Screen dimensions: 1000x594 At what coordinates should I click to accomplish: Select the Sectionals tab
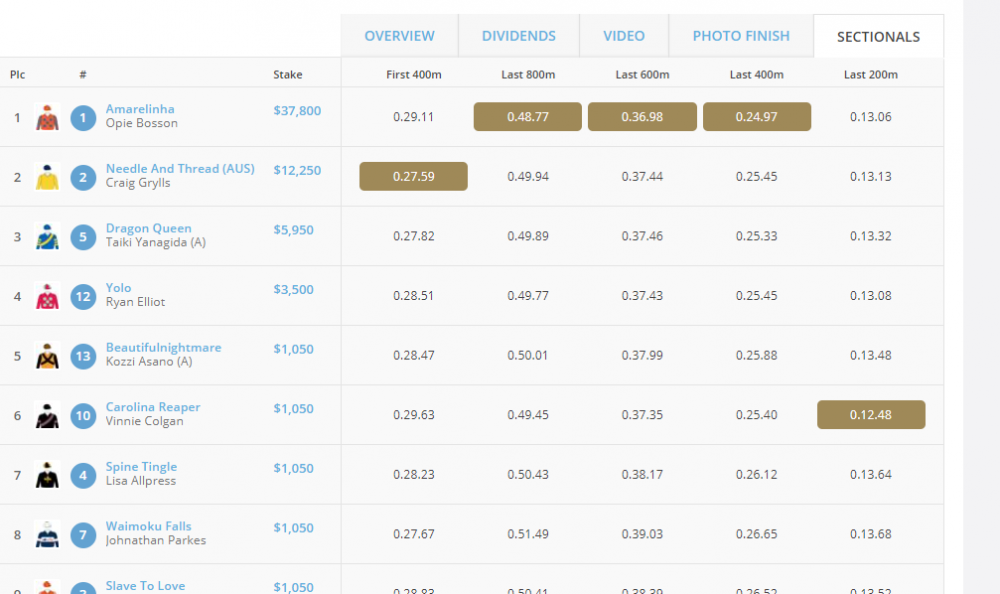[x=878, y=36]
